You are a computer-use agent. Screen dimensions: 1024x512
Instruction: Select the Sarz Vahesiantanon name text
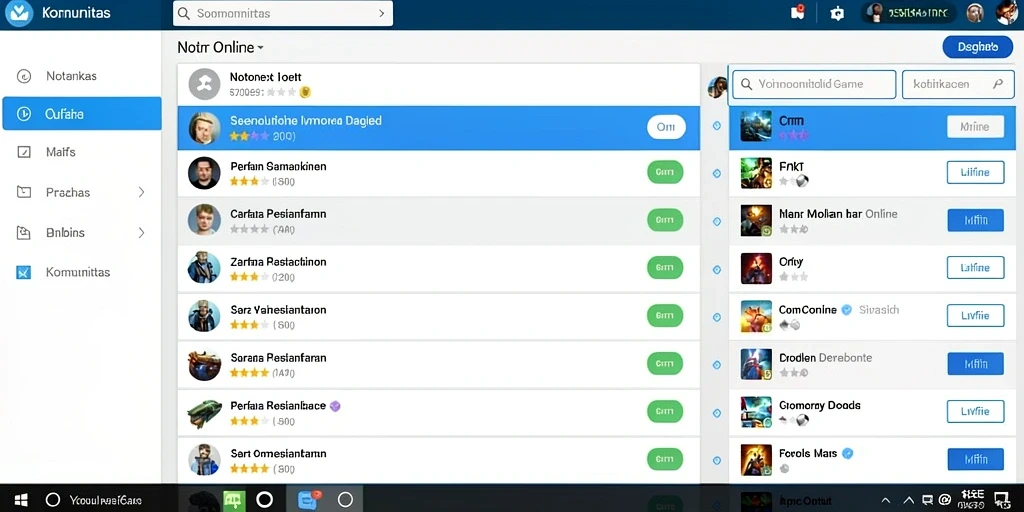[278, 310]
